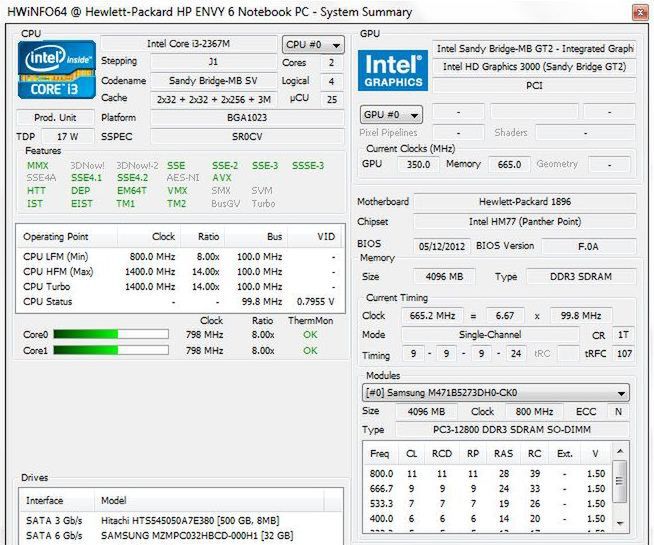This screenshot has height=545, width=654.
Task: Select the SAMSUNG MZMPC032HBCD-000H1 drive row
Action: coord(181,535)
